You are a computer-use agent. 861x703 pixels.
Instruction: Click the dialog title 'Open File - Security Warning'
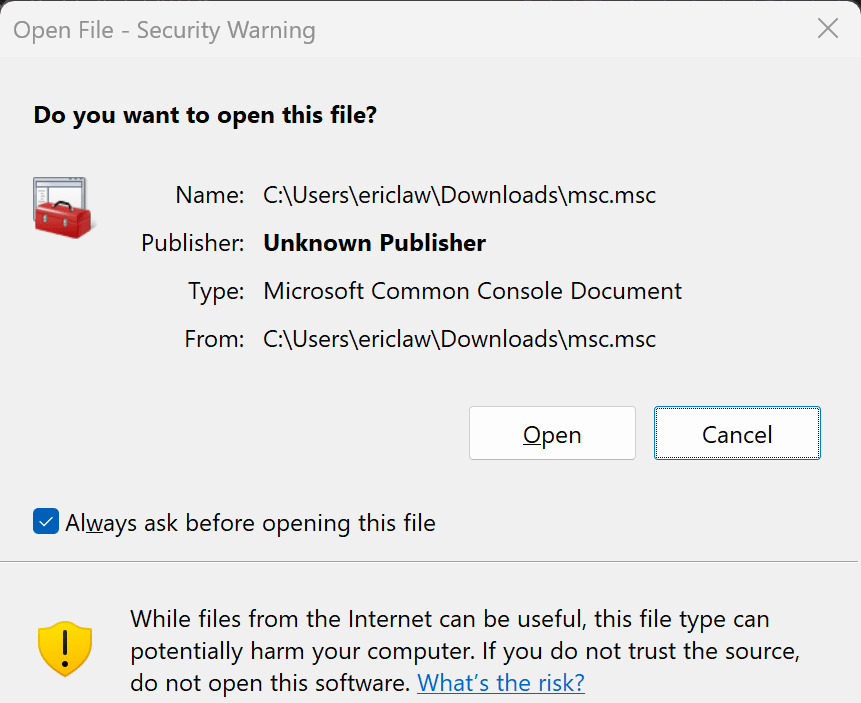(x=164, y=30)
